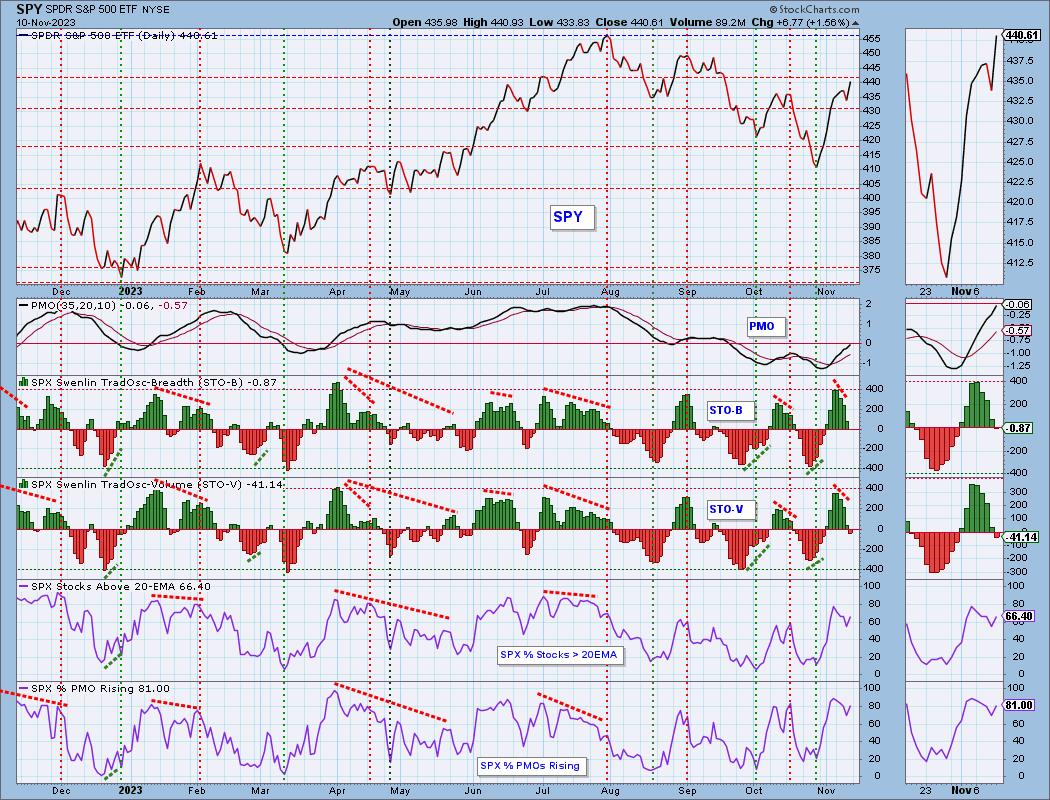Click the High 440.93 value

[x=492, y=22]
